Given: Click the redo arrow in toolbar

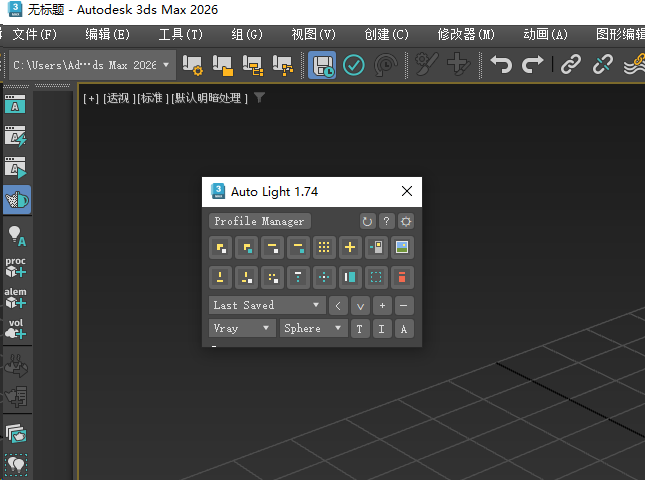Looking at the screenshot, I should [532, 65].
